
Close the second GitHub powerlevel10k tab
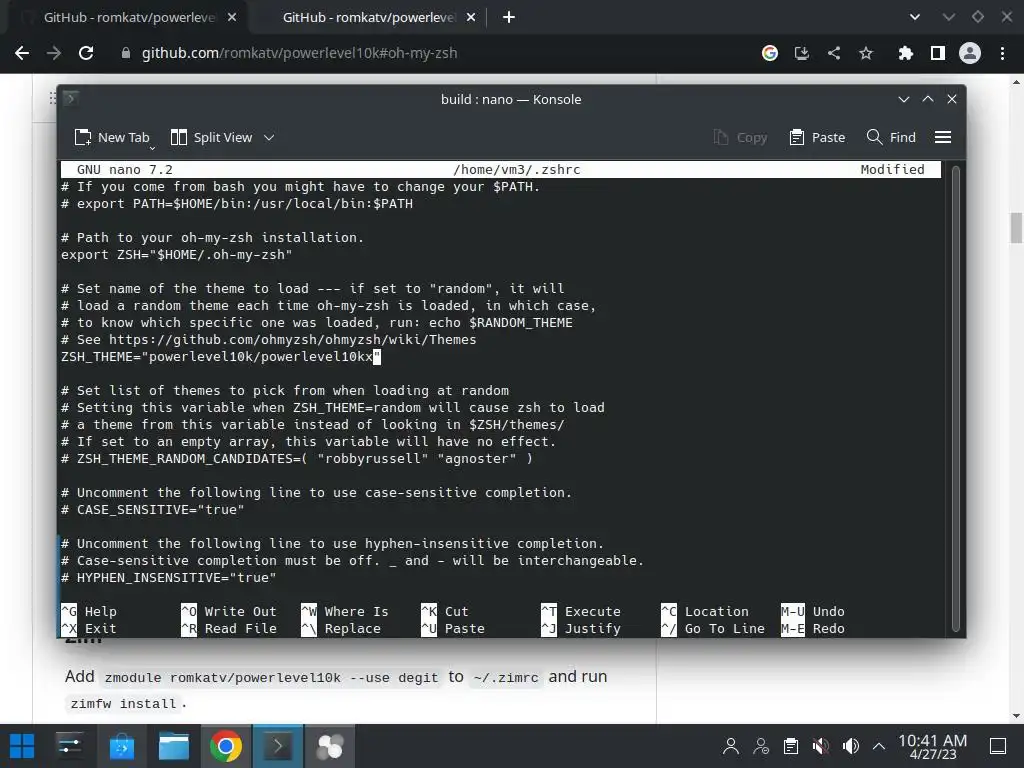[471, 18]
